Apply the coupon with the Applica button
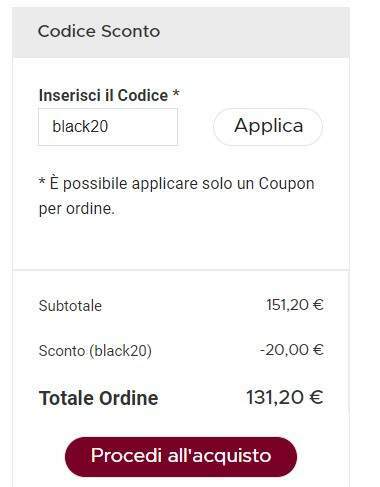The height and width of the screenshot is (487, 380). coord(268,127)
